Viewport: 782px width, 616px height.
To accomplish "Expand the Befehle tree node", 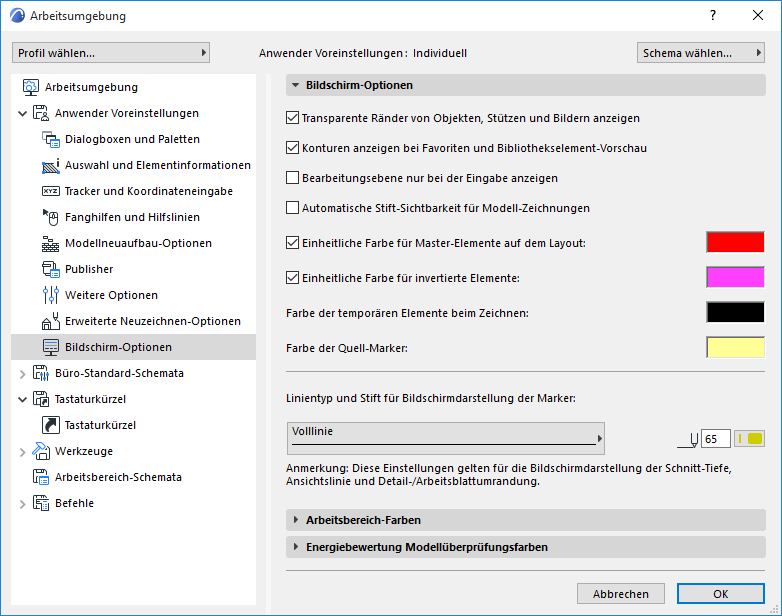I will pos(22,504).
